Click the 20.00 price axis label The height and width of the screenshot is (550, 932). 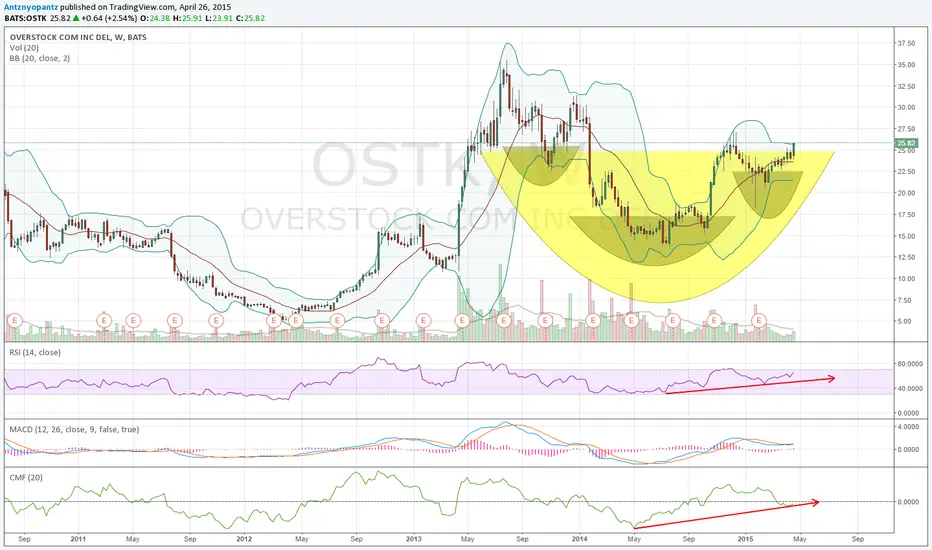[906, 193]
